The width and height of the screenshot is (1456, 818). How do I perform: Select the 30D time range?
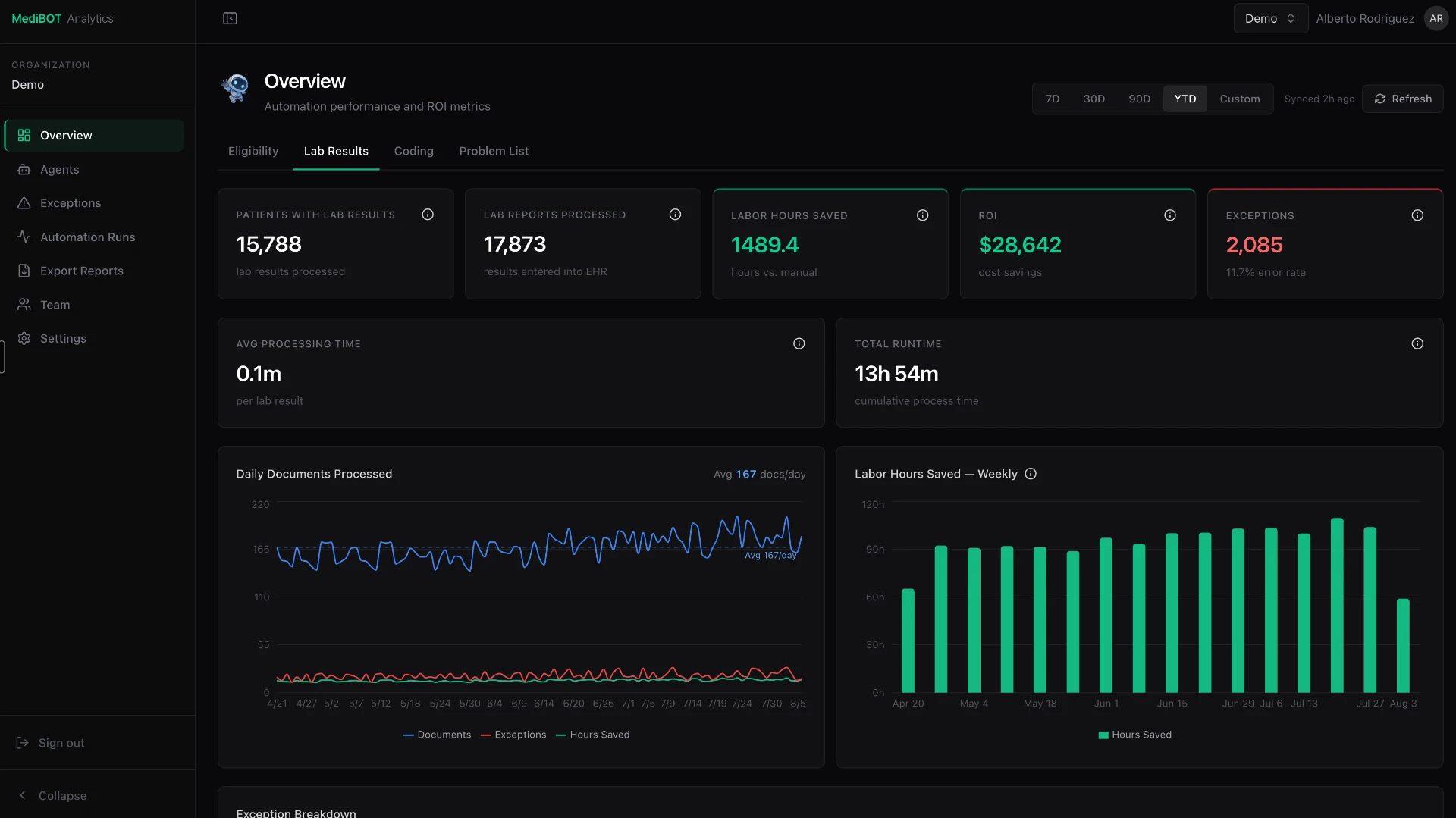(x=1094, y=99)
